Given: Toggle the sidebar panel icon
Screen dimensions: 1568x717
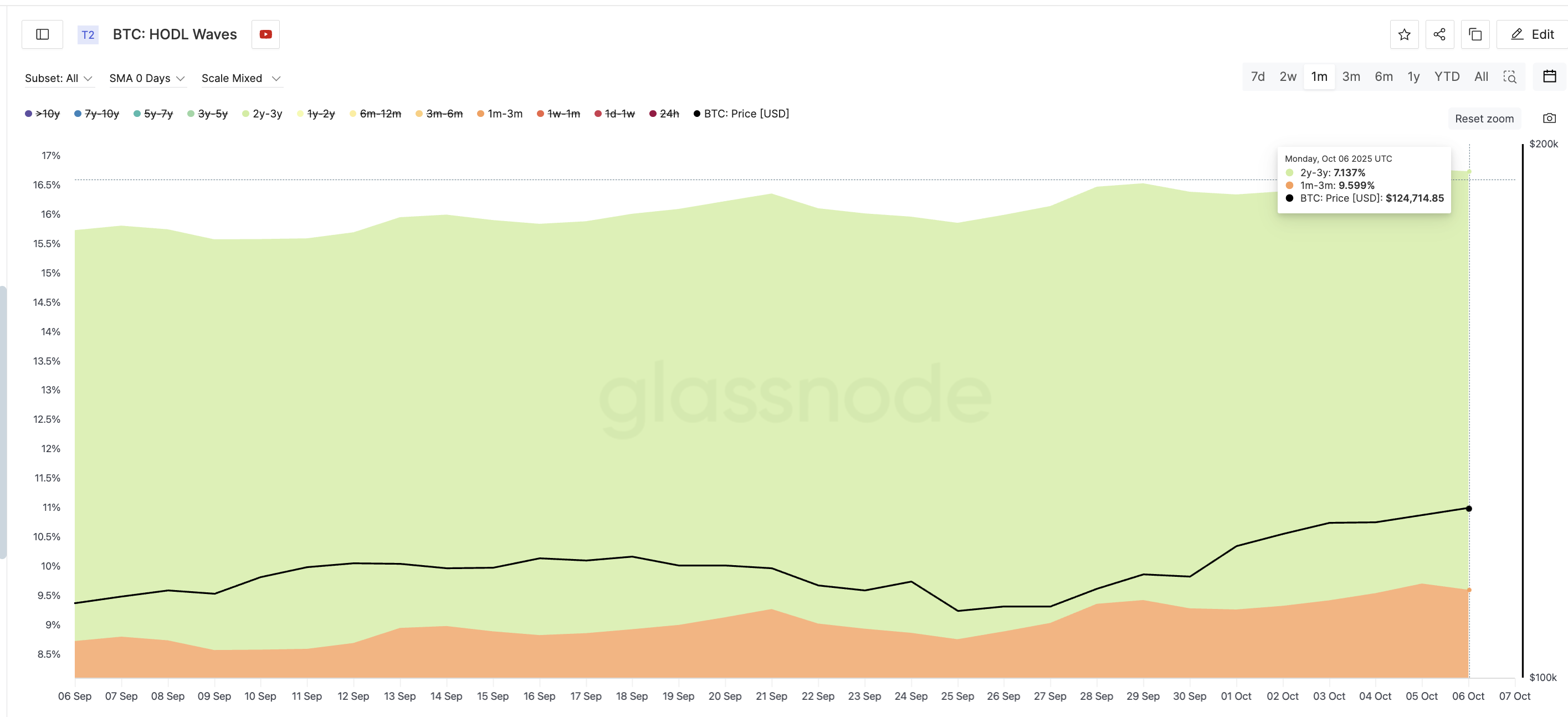Looking at the screenshot, I should pyautogui.click(x=42, y=35).
